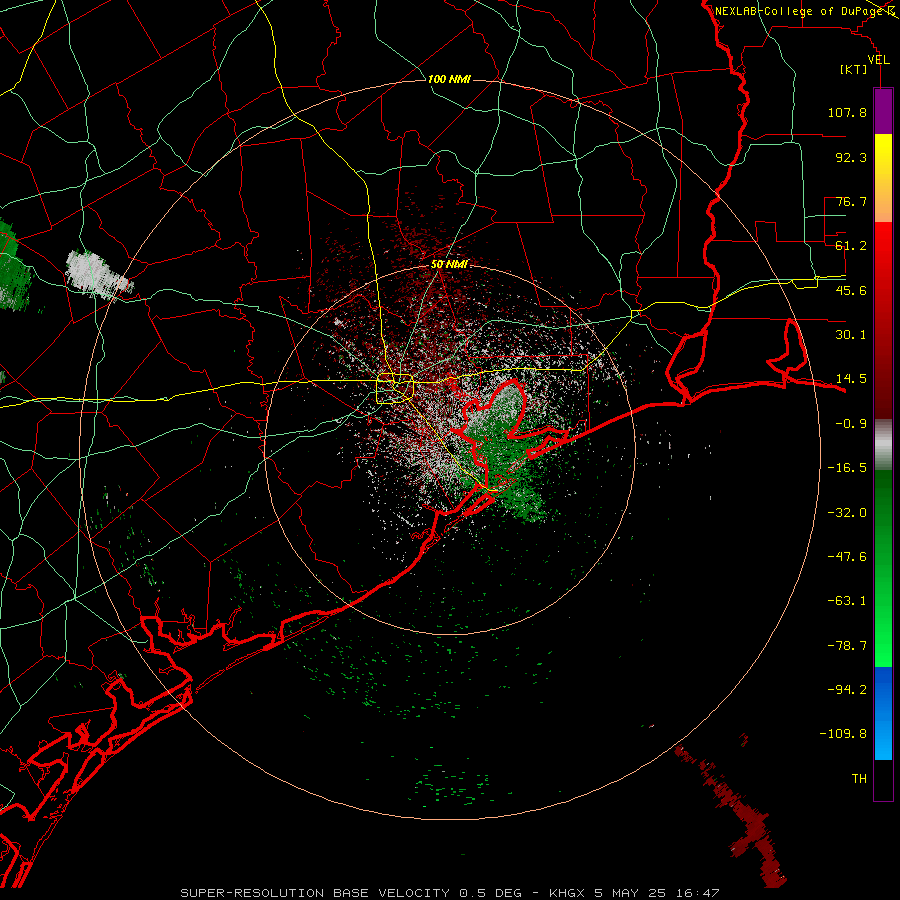Click the -78.7 velocity scale value
The height and width of the screenshot is (900, 900).
[847, 646]
